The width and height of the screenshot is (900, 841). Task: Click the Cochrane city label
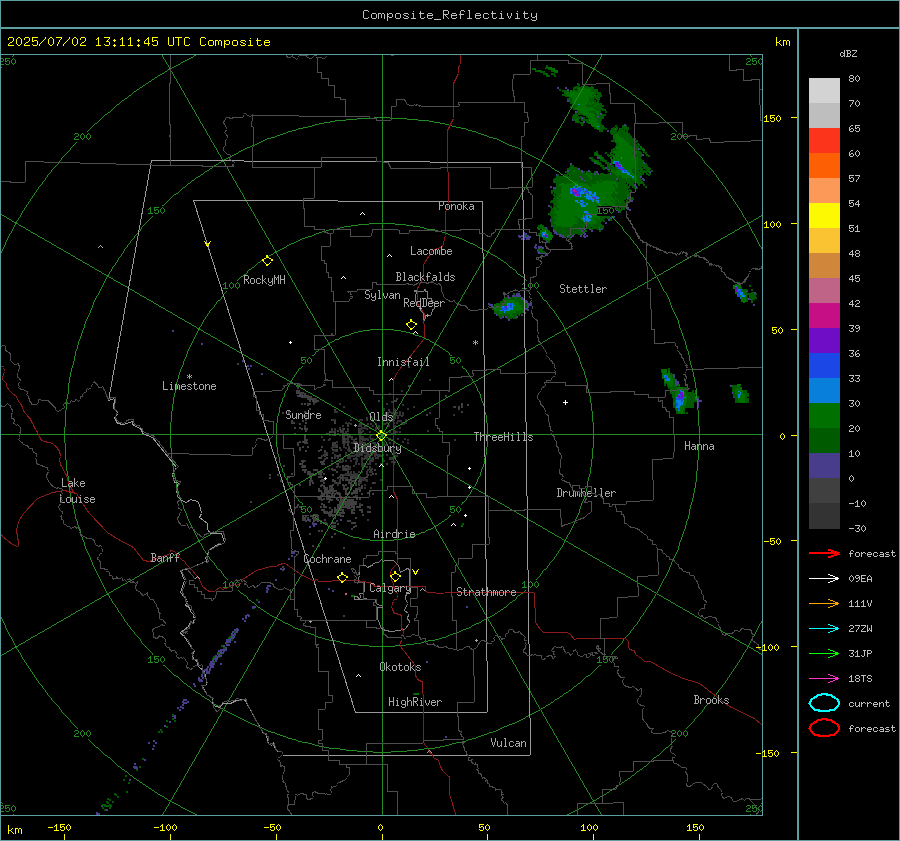click(x=327, y=559)
